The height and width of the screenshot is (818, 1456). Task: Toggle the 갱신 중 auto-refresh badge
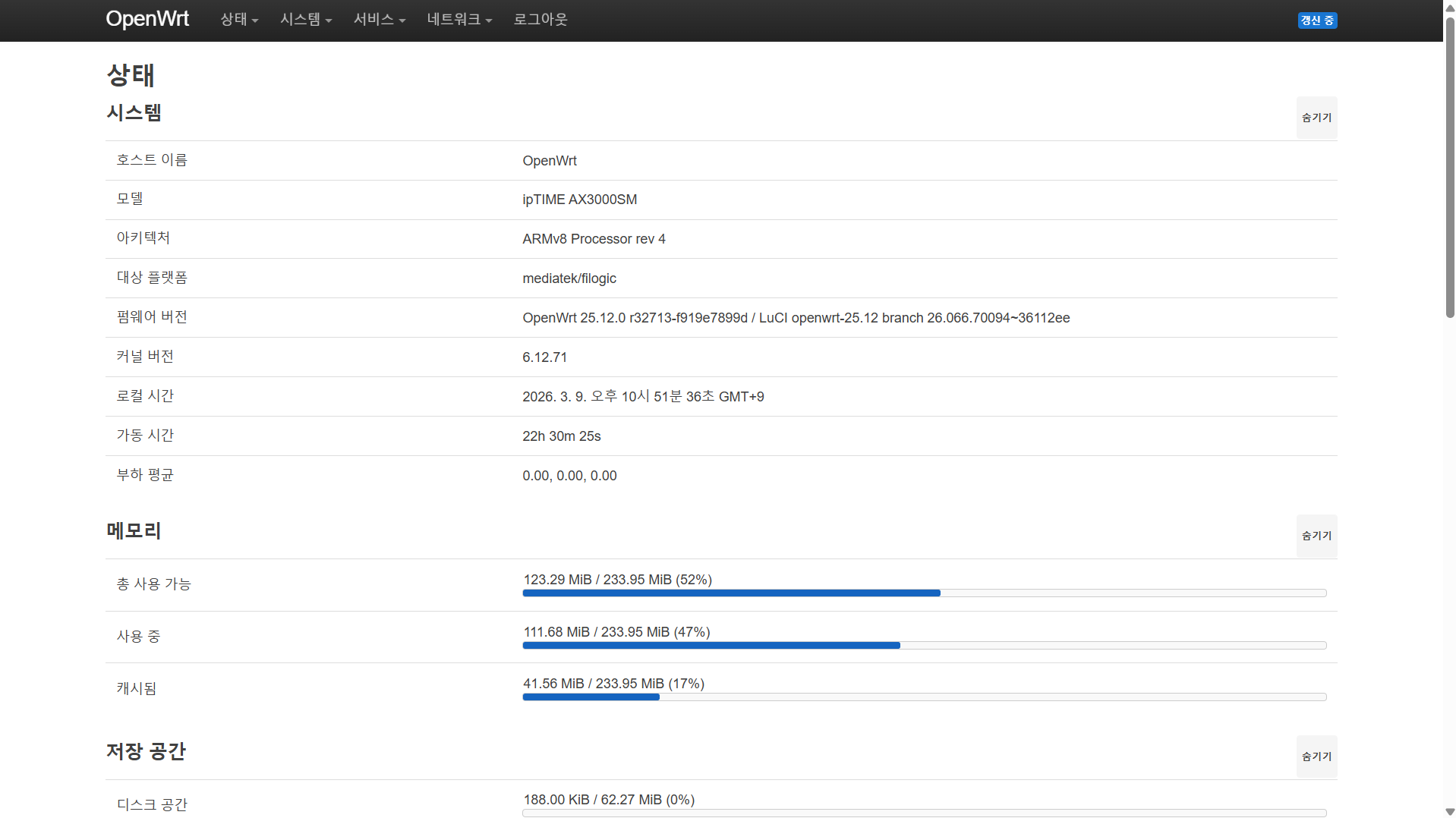pos(1317,20)
